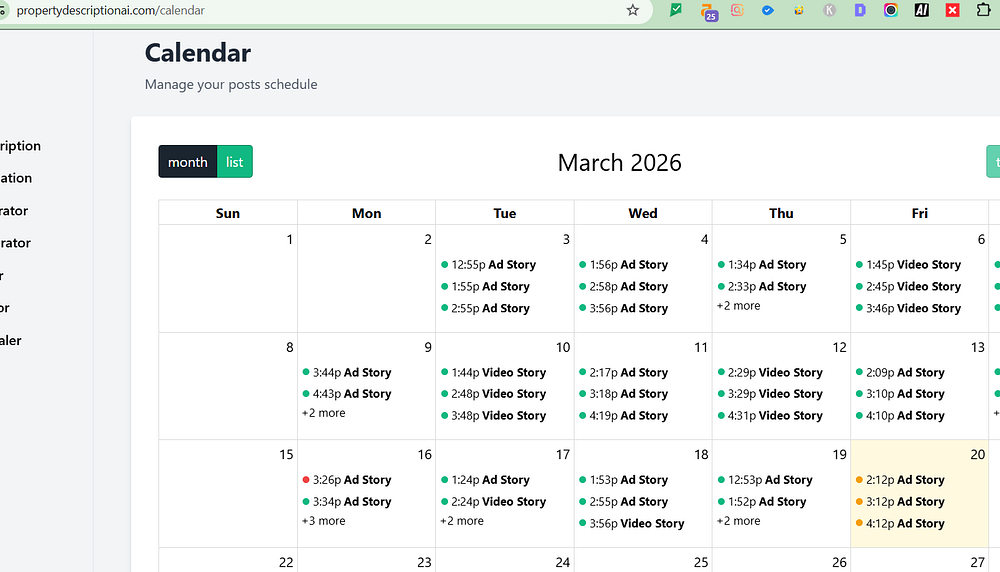Select the 1:55p Ad Story event
This screenshot has width=1000, height=572.
click(485, 286)
